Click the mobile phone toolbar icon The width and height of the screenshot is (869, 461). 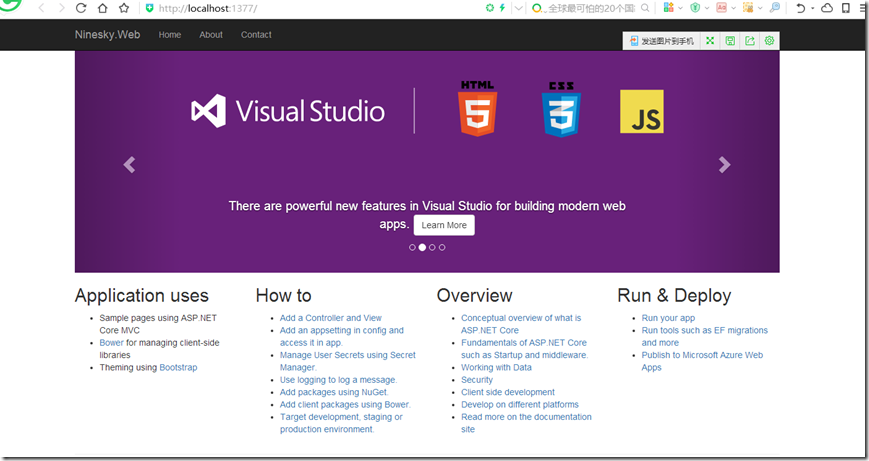(x=846, y=8)
